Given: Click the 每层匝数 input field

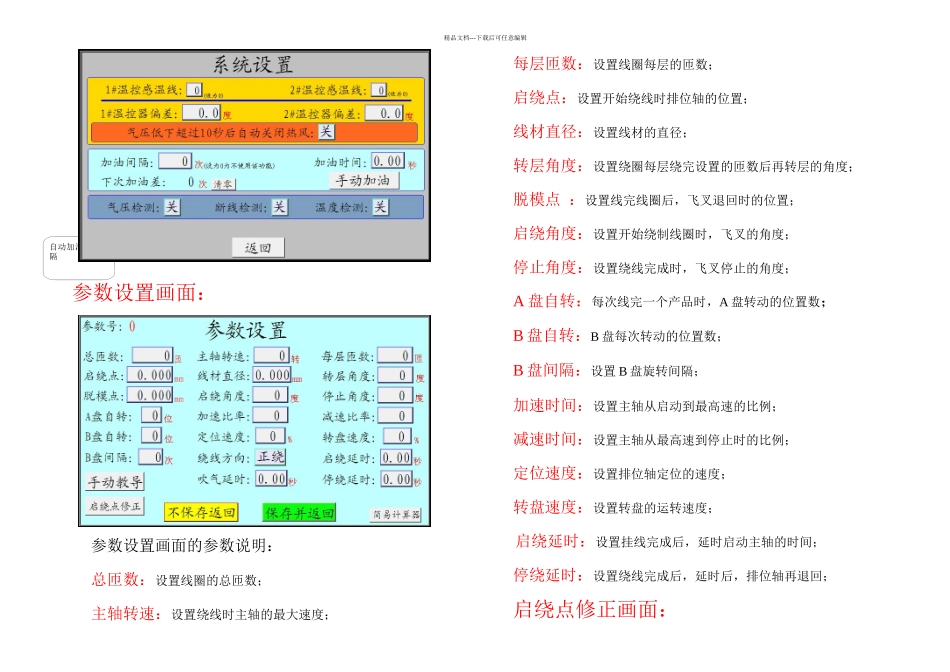Looking at the screenshot, I should coord(395,356).
